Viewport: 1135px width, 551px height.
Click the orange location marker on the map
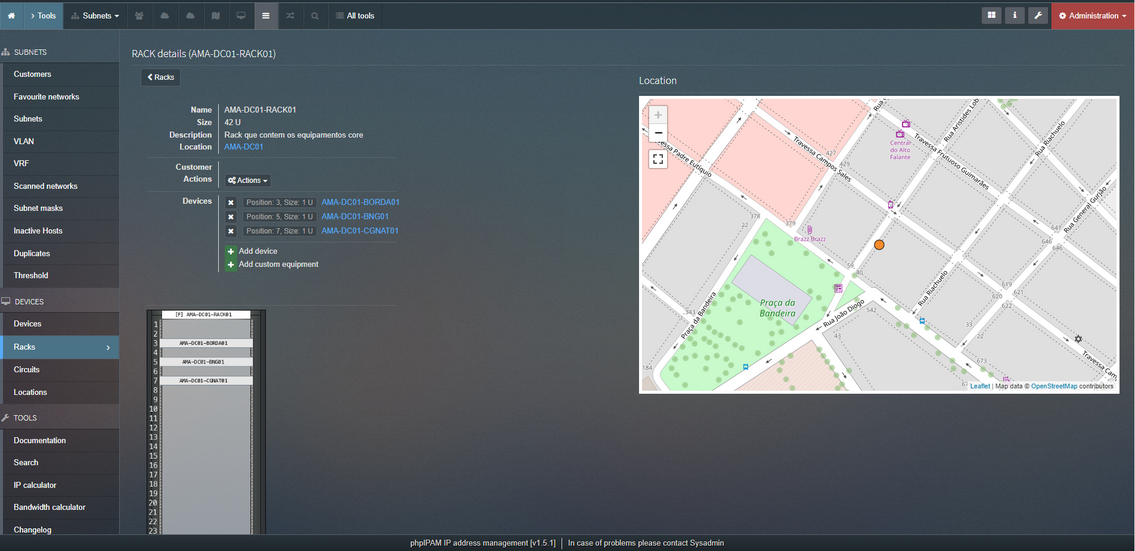click(x=879, y=245)
